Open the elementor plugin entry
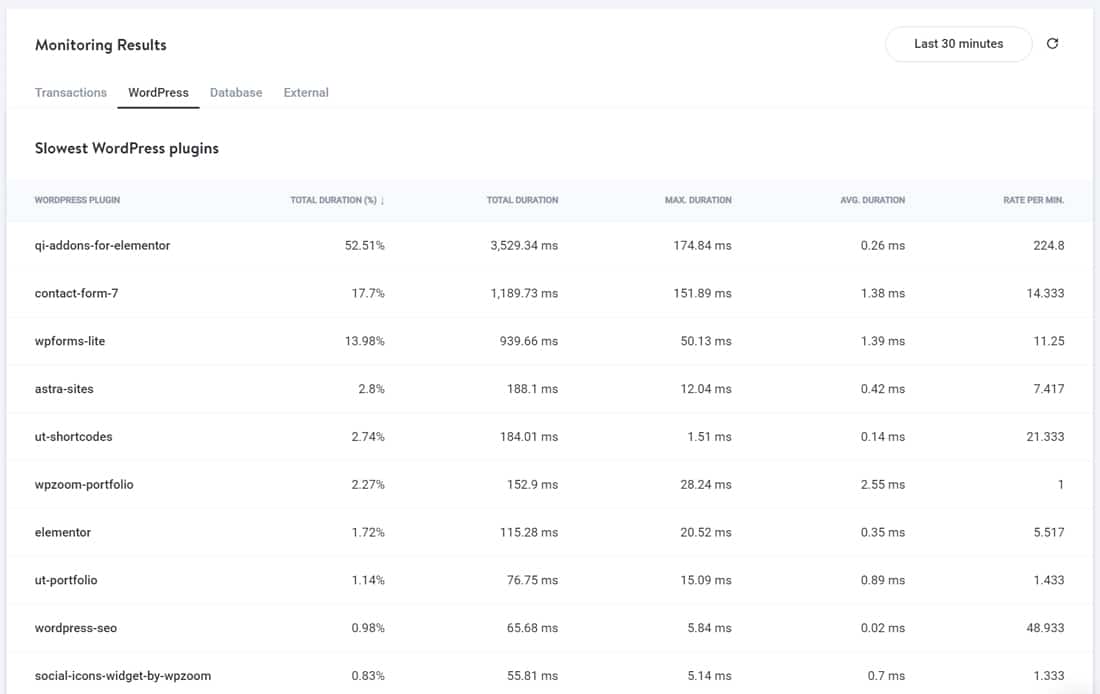The width and height of the screenshot is (1100, 694). pos(62,532)
